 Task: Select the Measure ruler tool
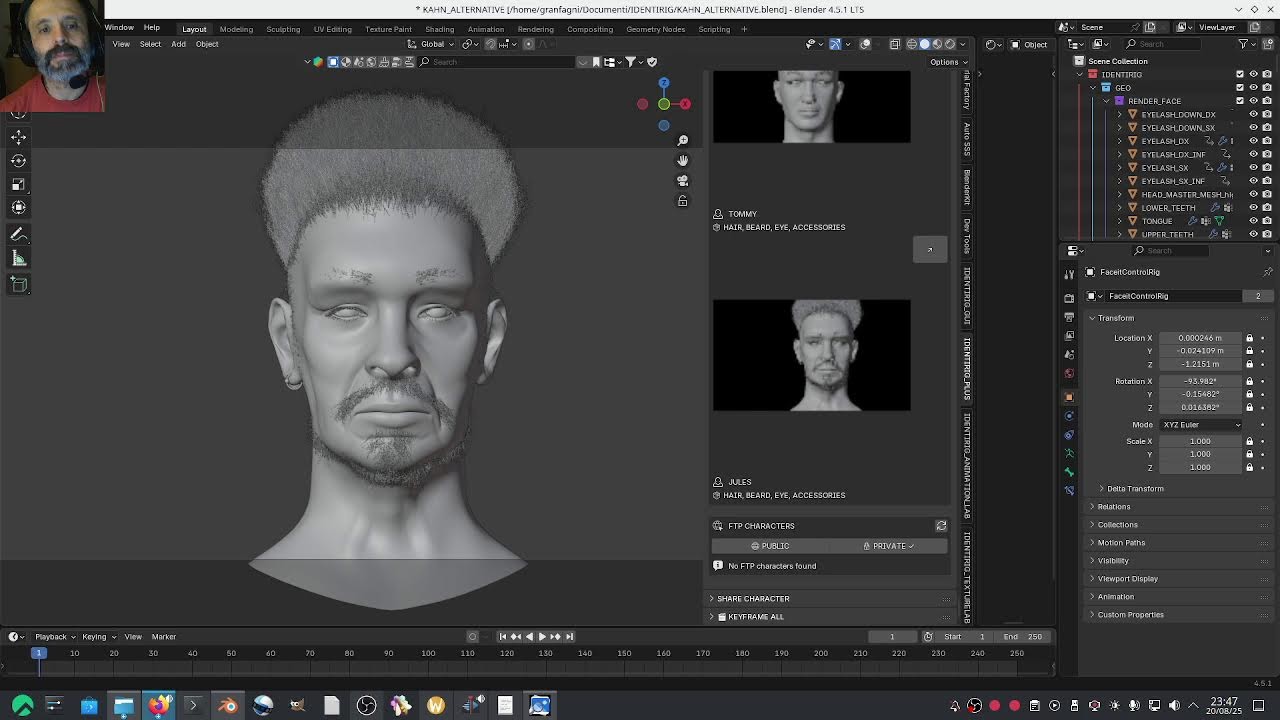18,259
